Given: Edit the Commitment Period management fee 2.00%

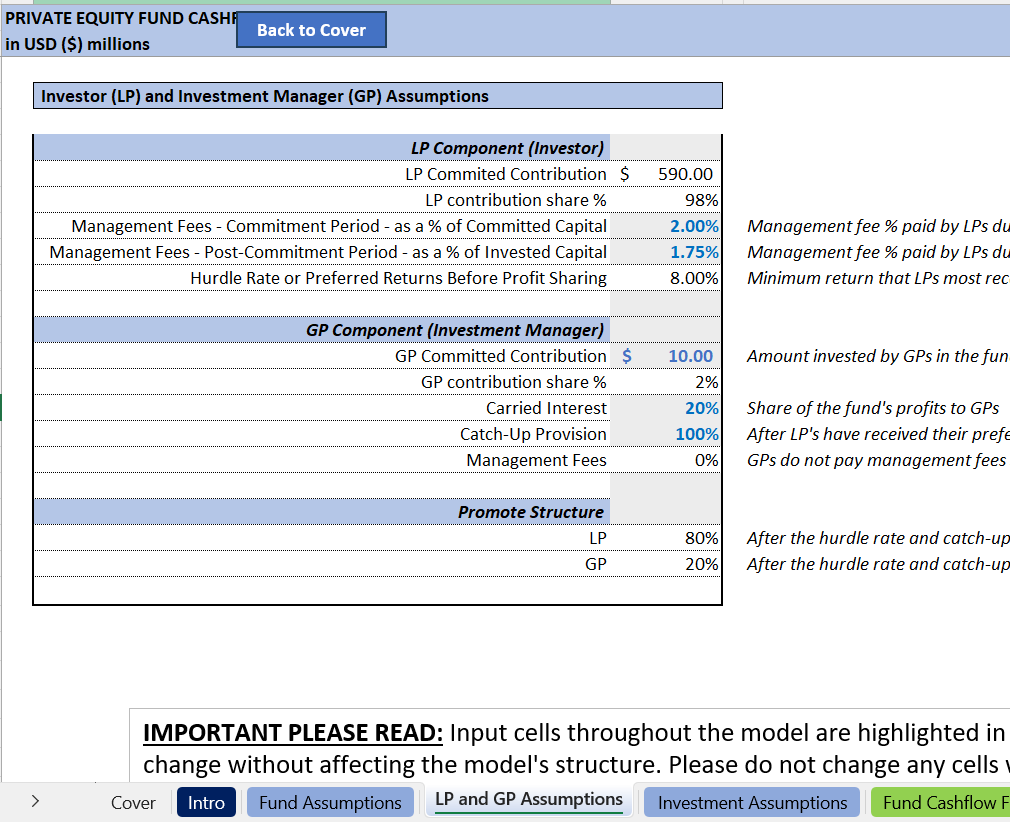Looking at the screenshot, I should (665, 226).
